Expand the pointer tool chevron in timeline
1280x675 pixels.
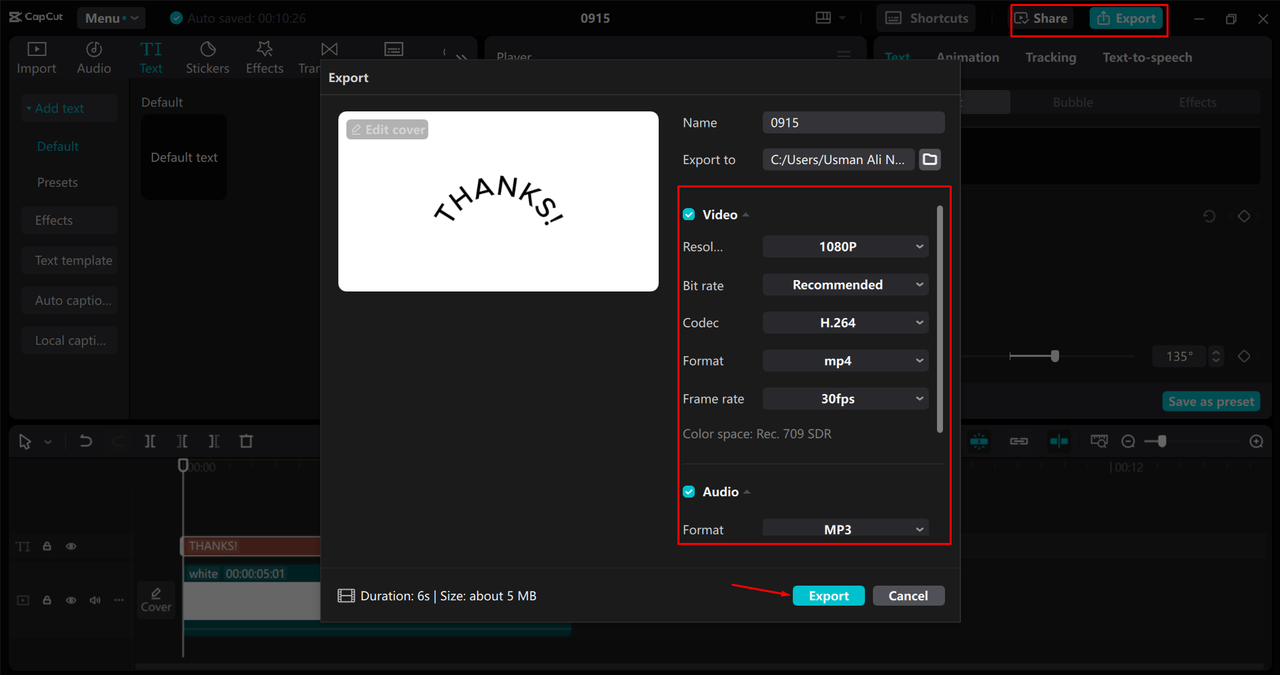pos(47,442)
